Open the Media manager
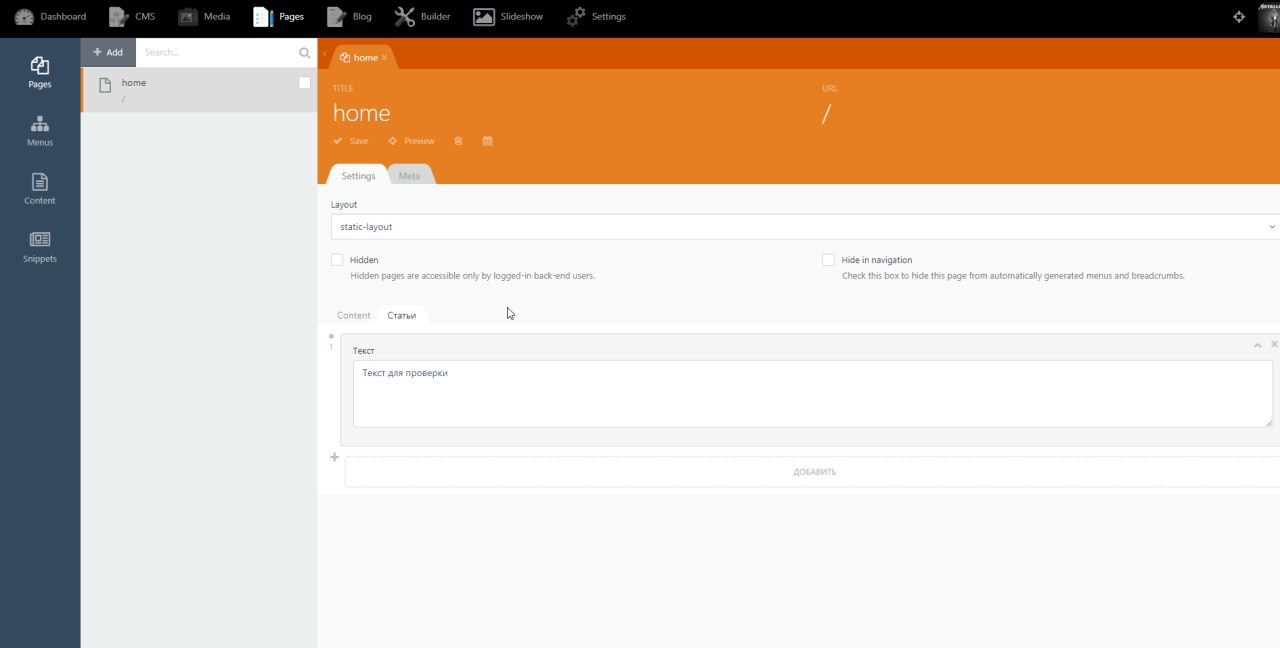The width and height of the screenshot is (1280, 648). [204, 17]
